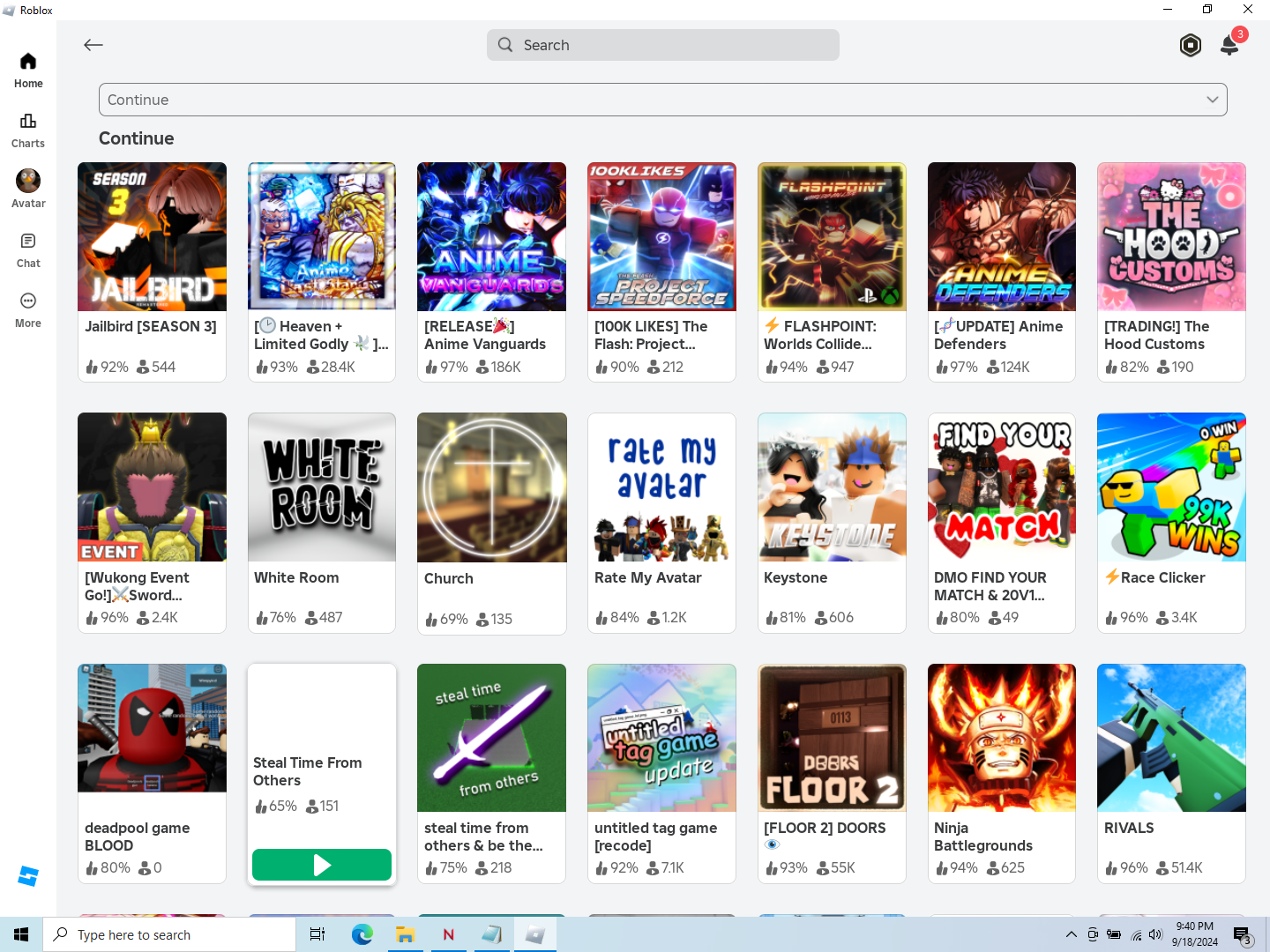Go back using the left arrow
Viewport: 1270px width, 952px height.
tap(93, 45)
